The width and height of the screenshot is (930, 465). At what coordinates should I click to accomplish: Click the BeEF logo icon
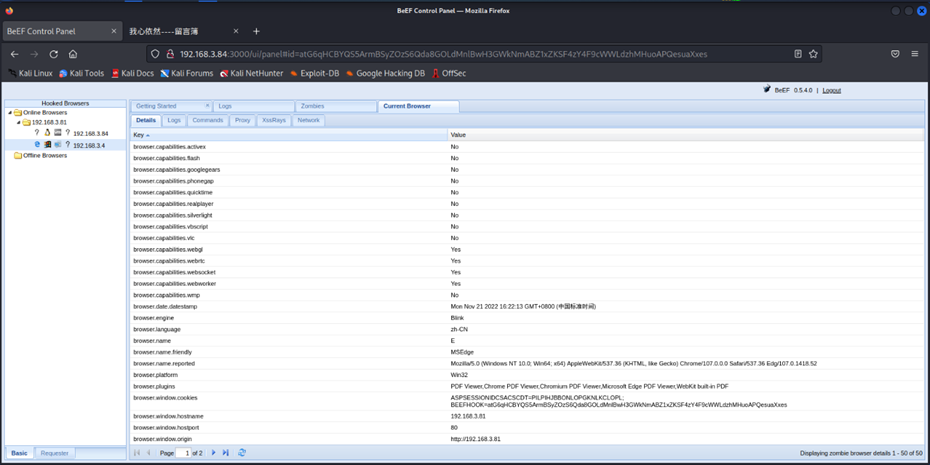click(x=767, y=90)
